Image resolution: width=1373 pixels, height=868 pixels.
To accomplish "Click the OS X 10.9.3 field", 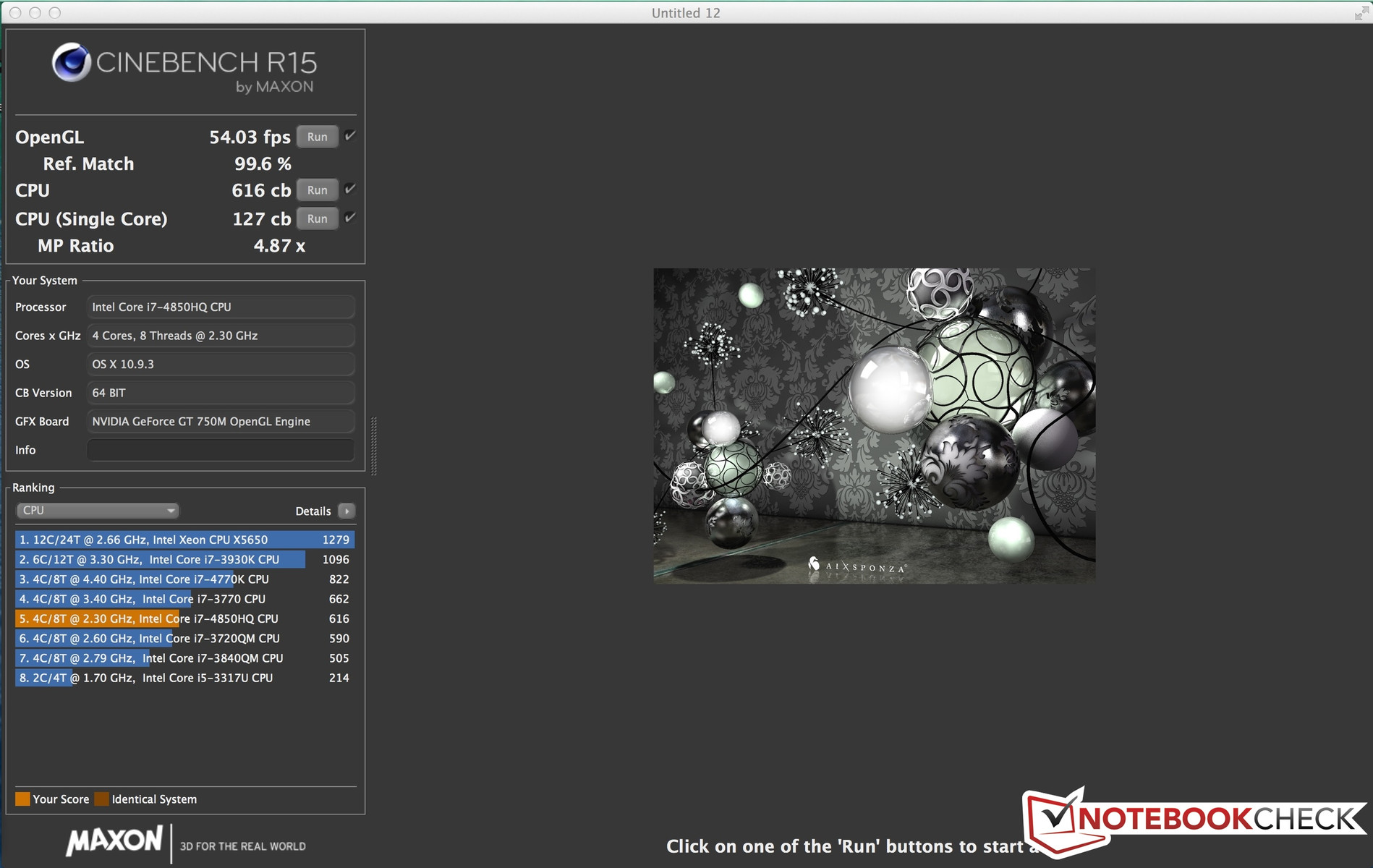I will pos(221,365).
